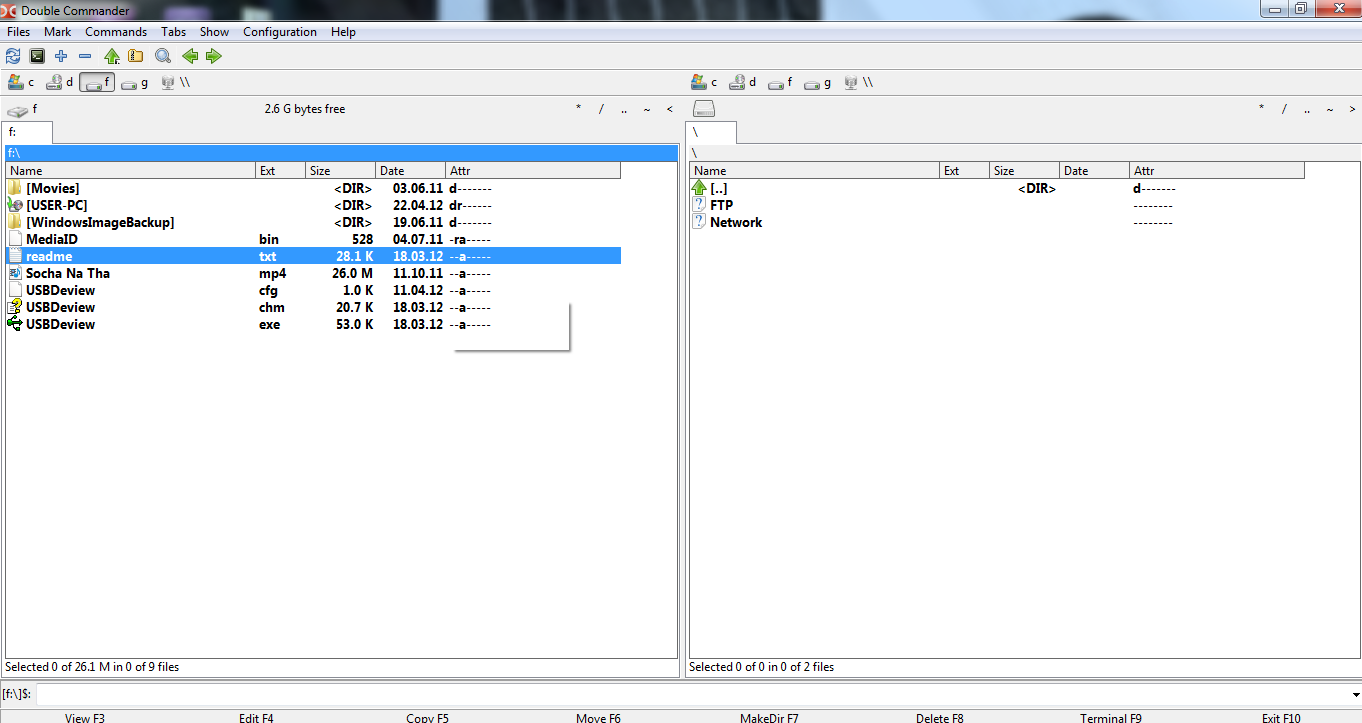Click the left panel's "~" home button
The image size is (1362, 723).
tap(647, 109)
